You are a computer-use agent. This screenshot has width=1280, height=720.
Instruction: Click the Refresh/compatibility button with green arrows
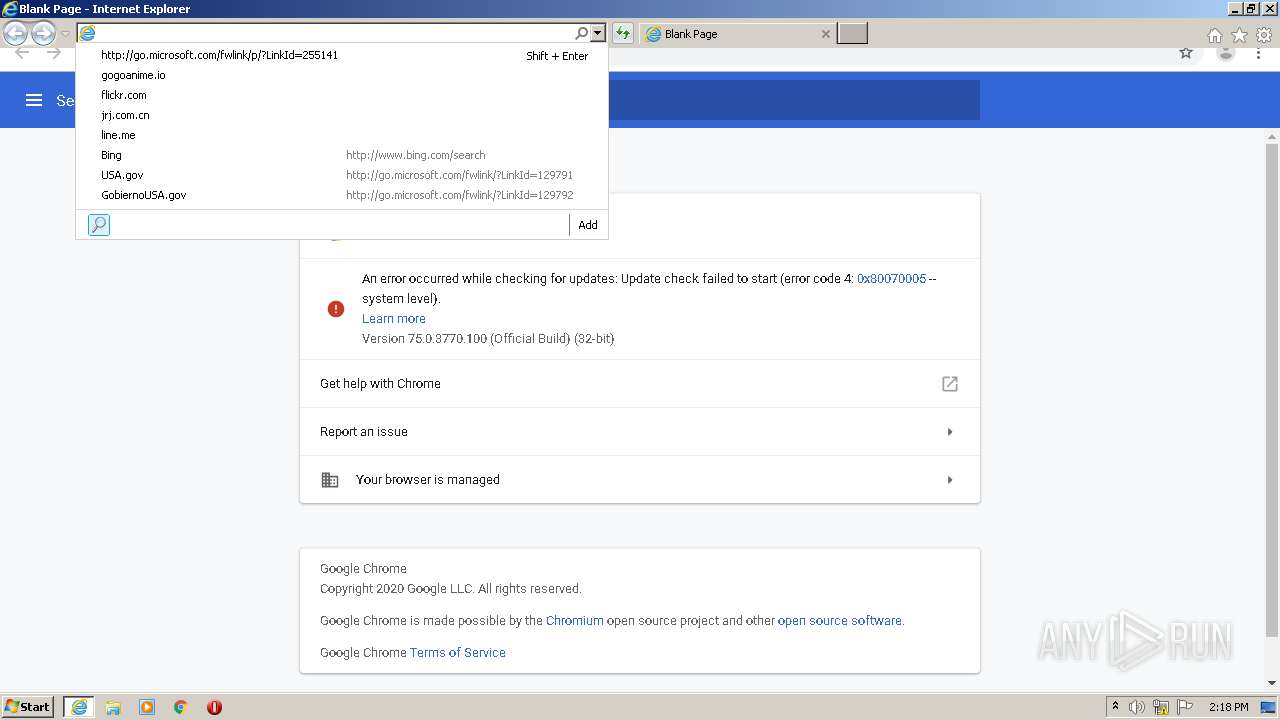point(623,33)
